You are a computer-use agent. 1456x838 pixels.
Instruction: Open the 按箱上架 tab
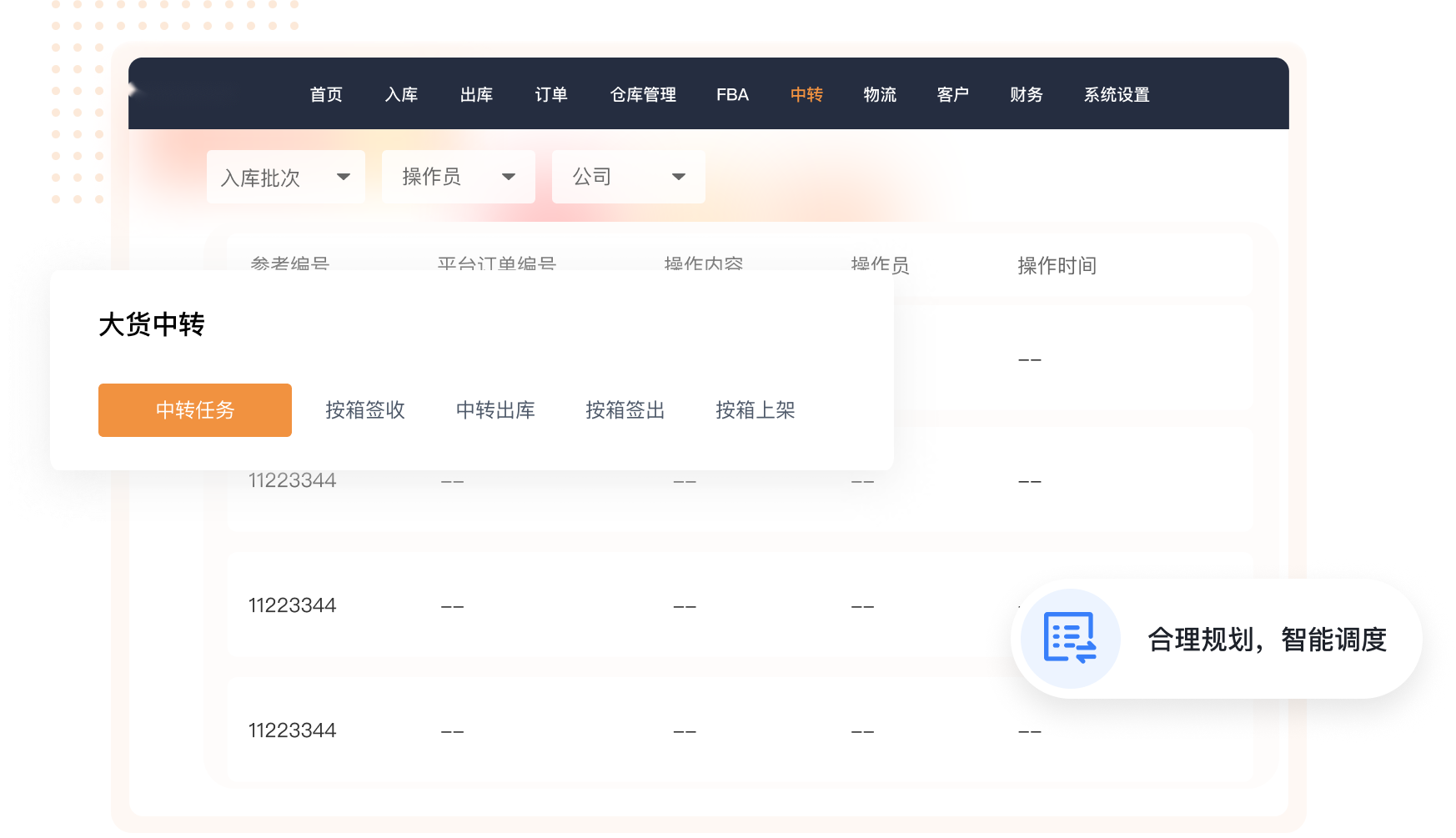[x=756, y=410]
